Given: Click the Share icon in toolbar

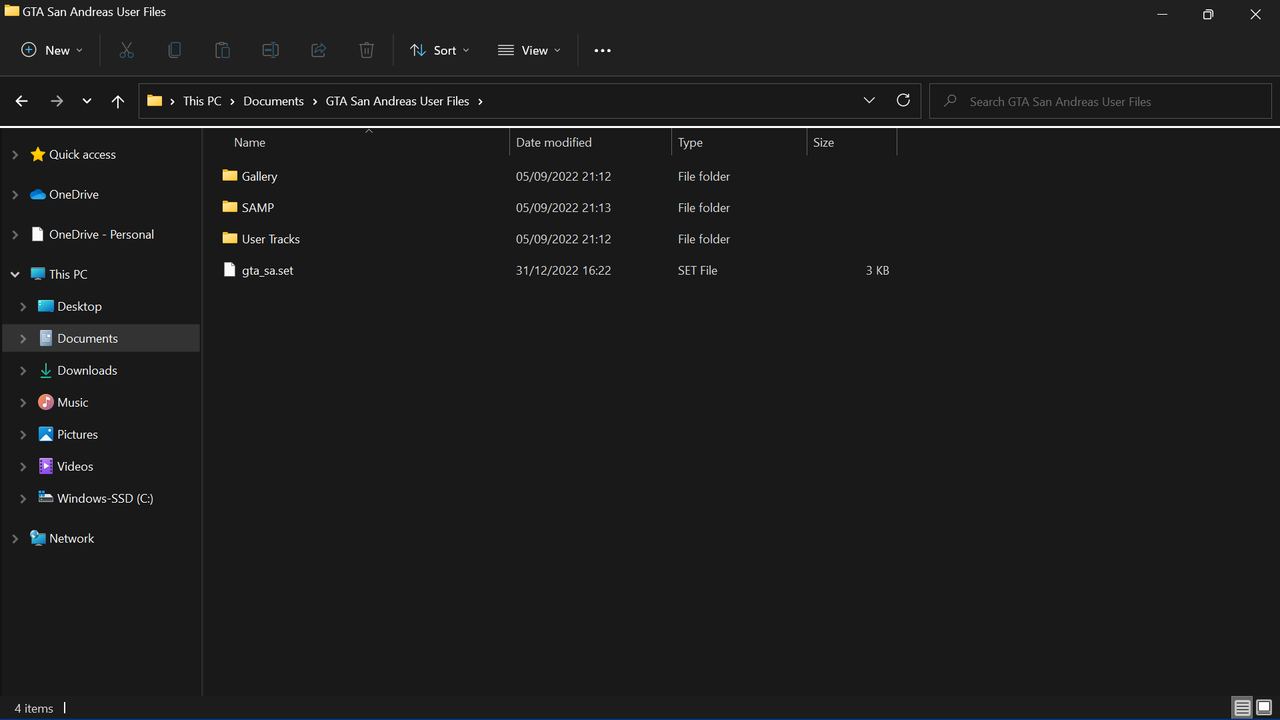Looking at the screenshot, I should [x=318, y=50].
